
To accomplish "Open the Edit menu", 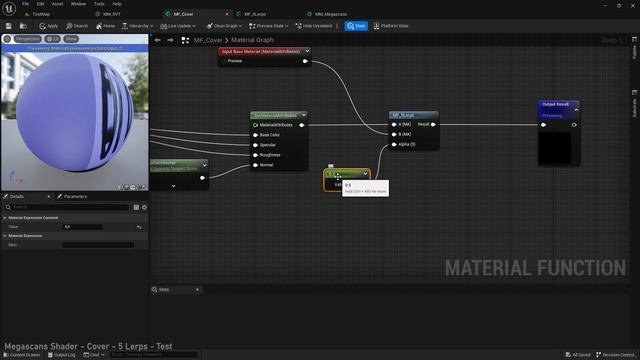I will (40, 4).
